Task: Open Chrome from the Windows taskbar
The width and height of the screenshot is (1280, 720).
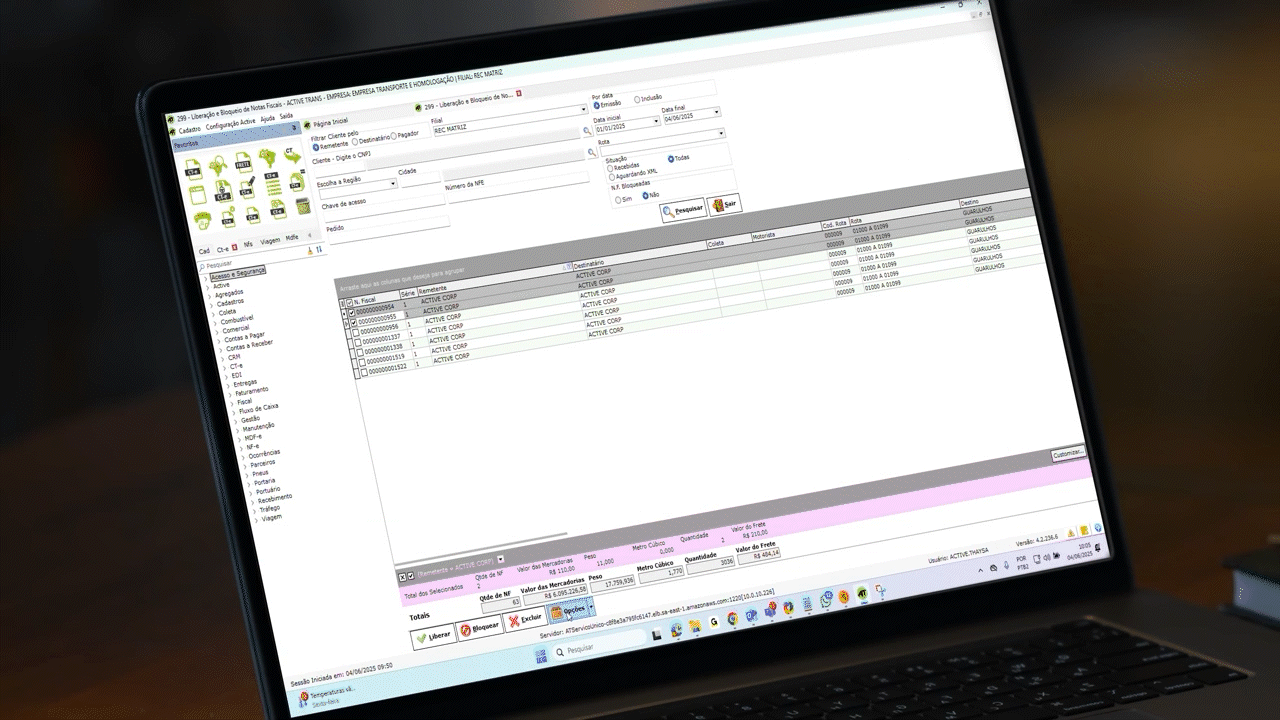Action: [x=732, y=620]
